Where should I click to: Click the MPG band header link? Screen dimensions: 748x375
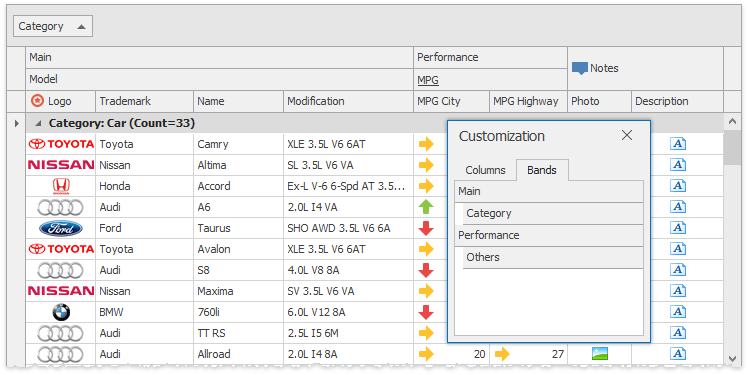(428, 80)
